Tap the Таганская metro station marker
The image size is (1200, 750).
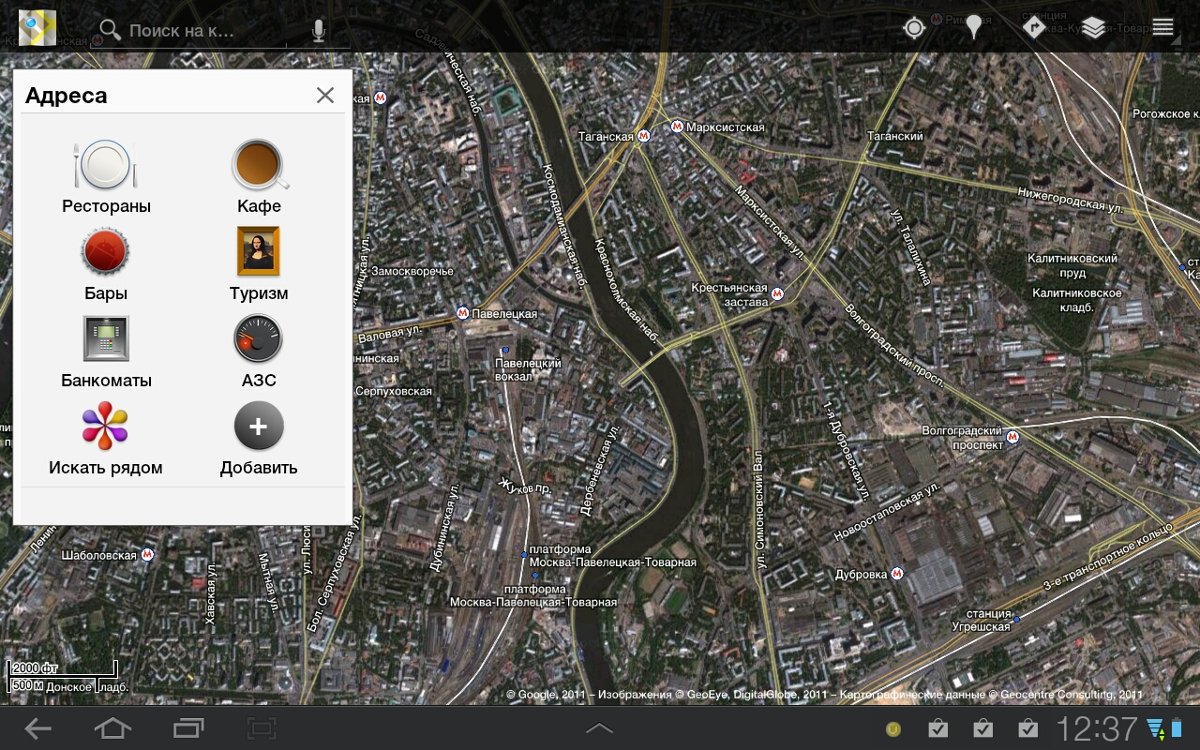click(644, 136)
